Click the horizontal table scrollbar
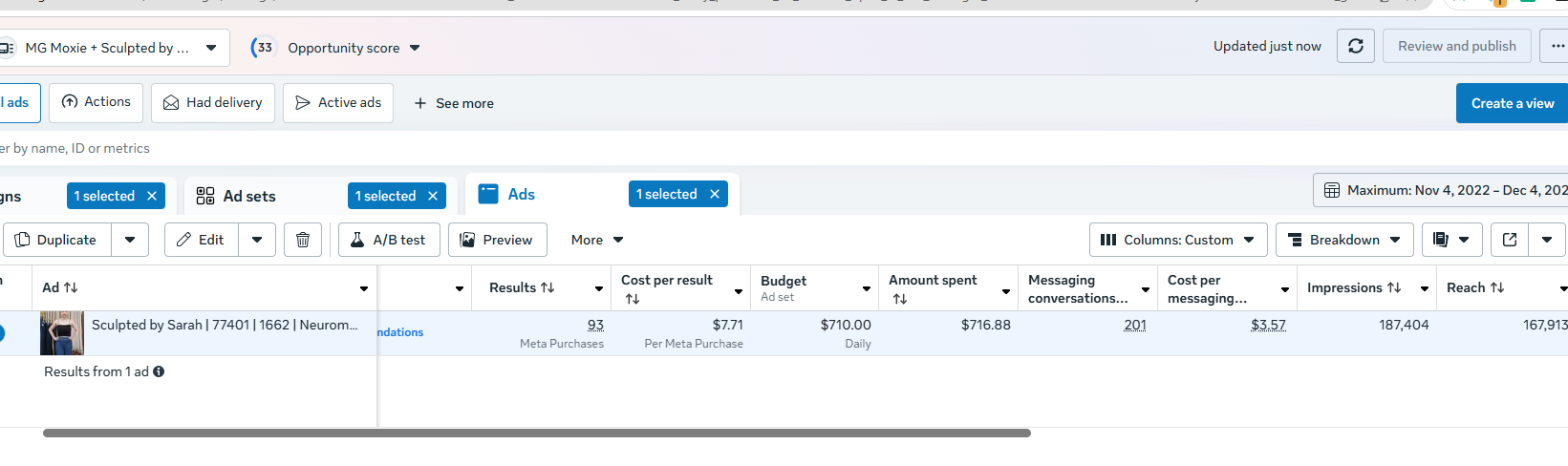The width and height of the screenshot is (1568, 466). [536, 434]
